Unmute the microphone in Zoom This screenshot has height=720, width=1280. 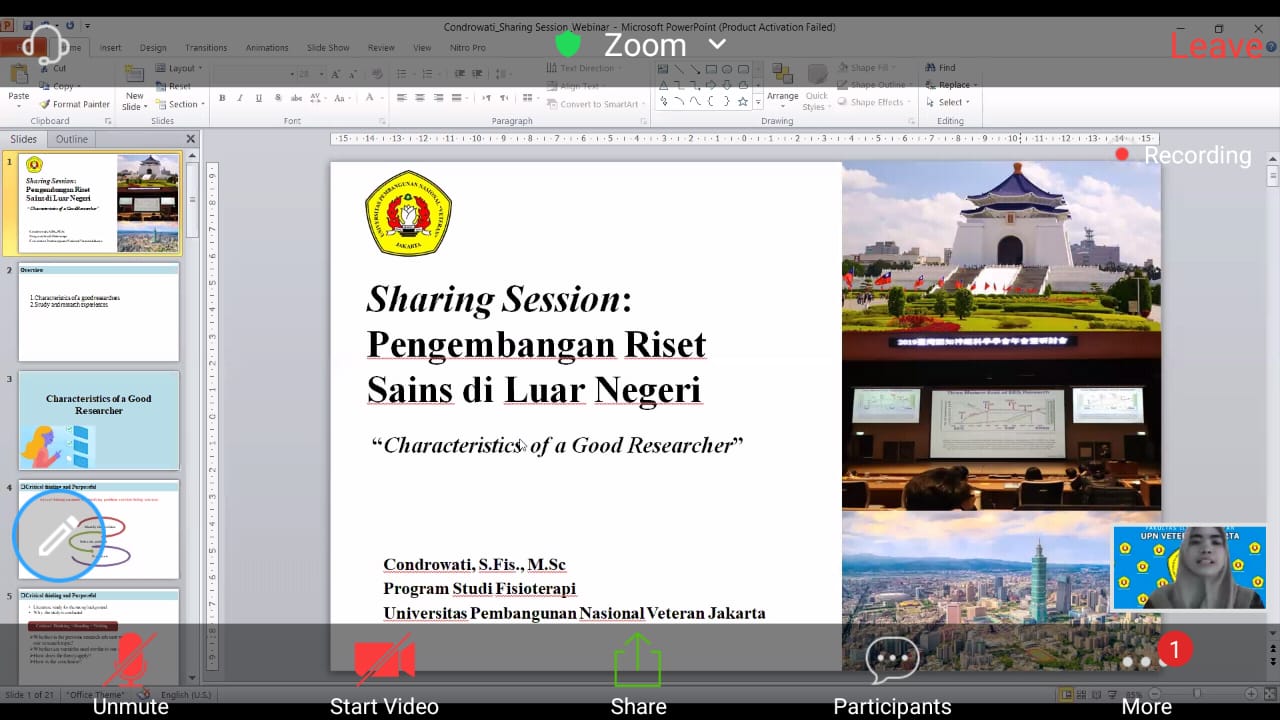tap(130, 672)
